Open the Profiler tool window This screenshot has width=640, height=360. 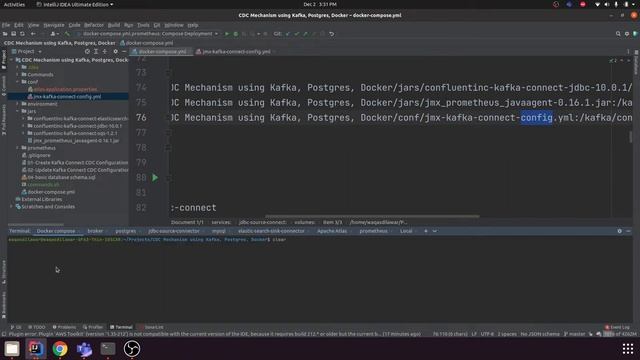pos(93,327)
